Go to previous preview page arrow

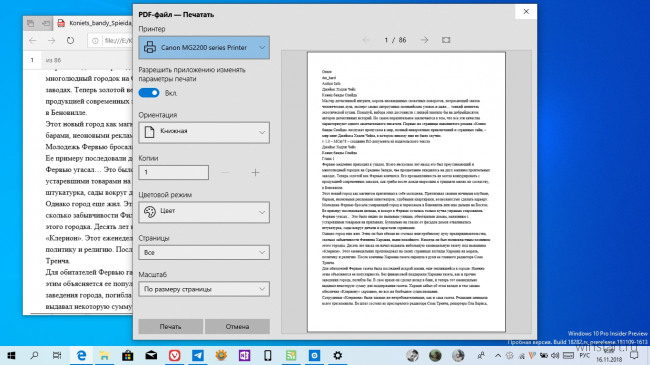tap(366, 40)
